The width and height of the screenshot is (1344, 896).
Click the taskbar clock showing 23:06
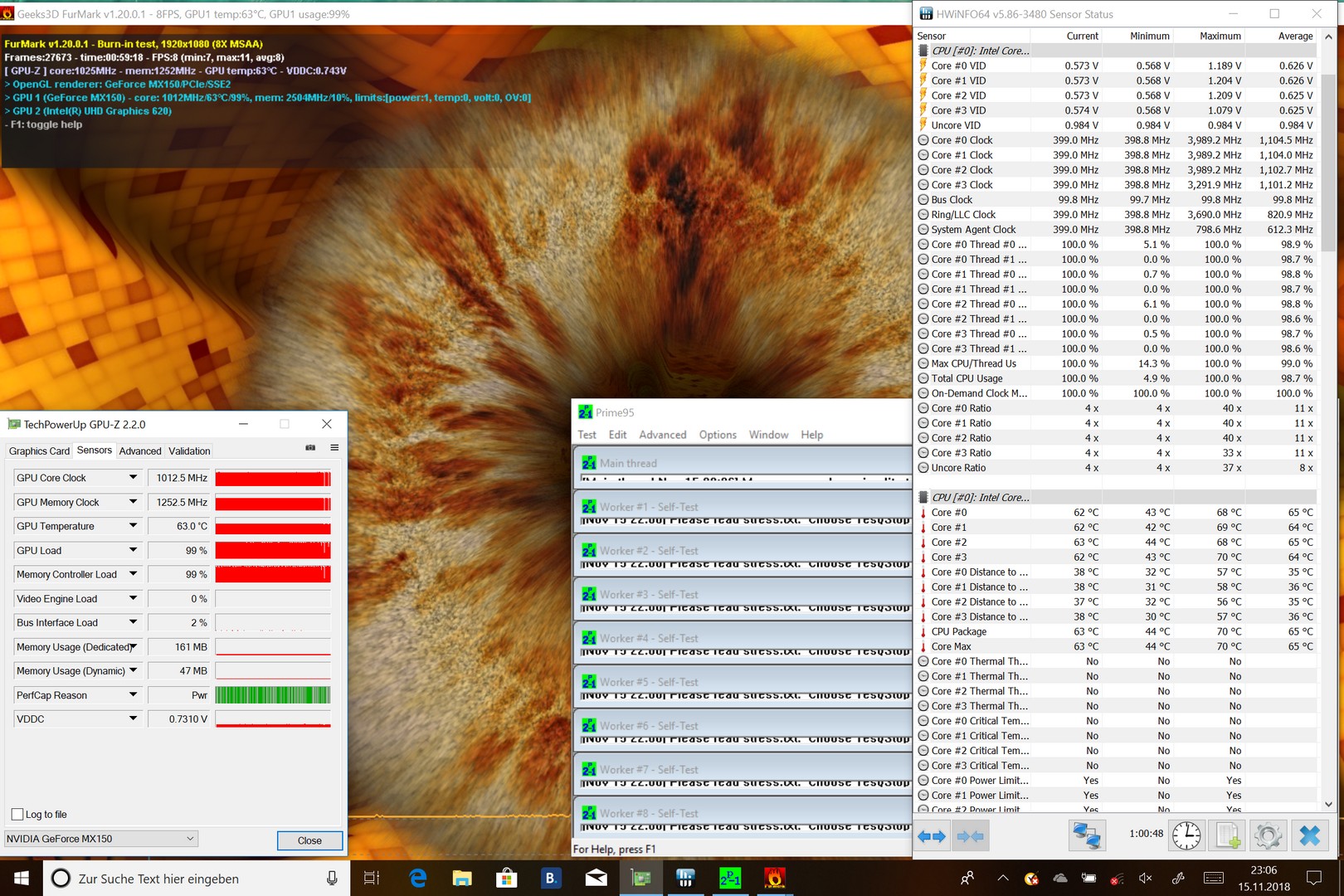[1264, 878]
